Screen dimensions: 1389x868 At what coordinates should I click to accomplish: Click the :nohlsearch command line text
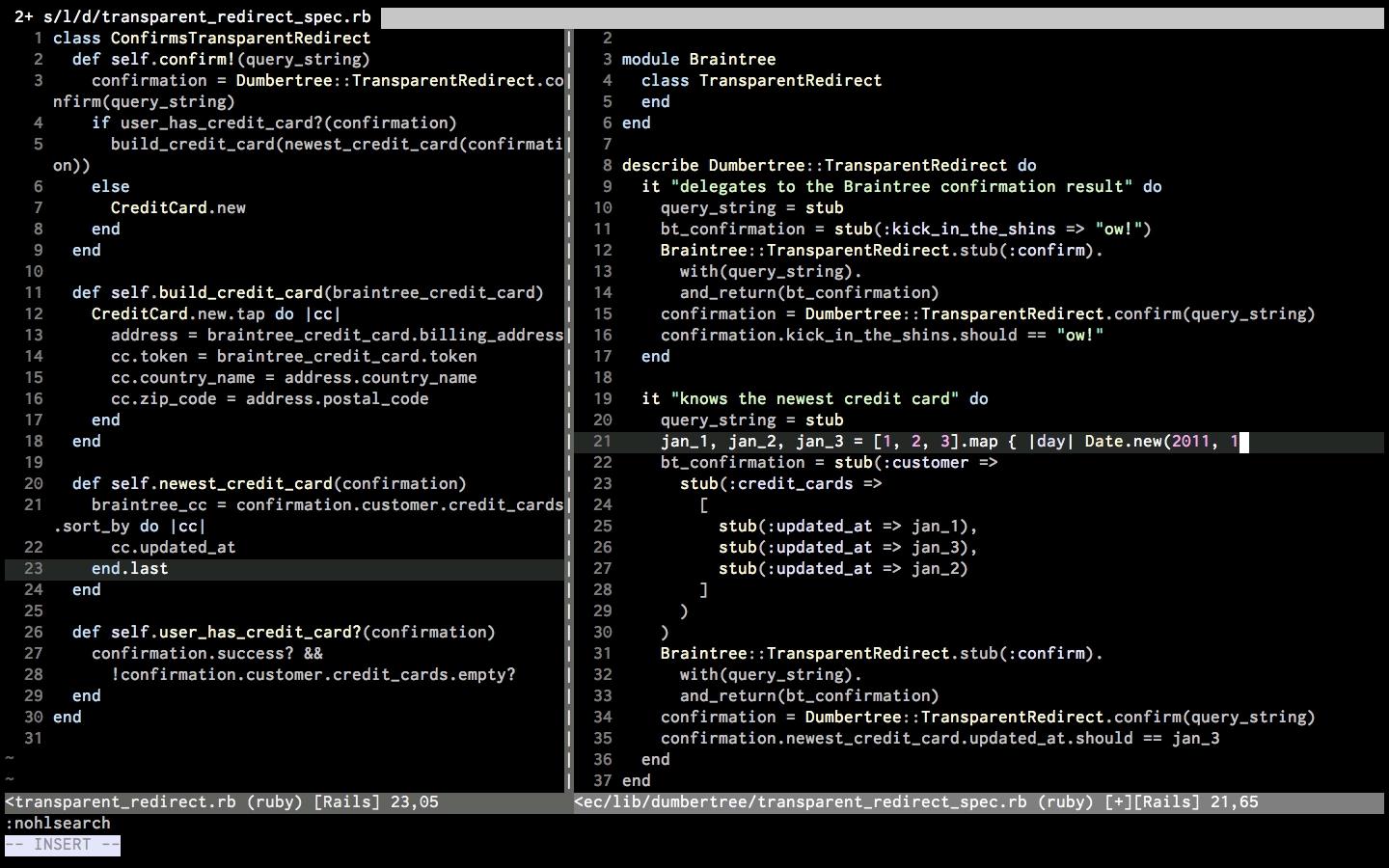point(58,823)
